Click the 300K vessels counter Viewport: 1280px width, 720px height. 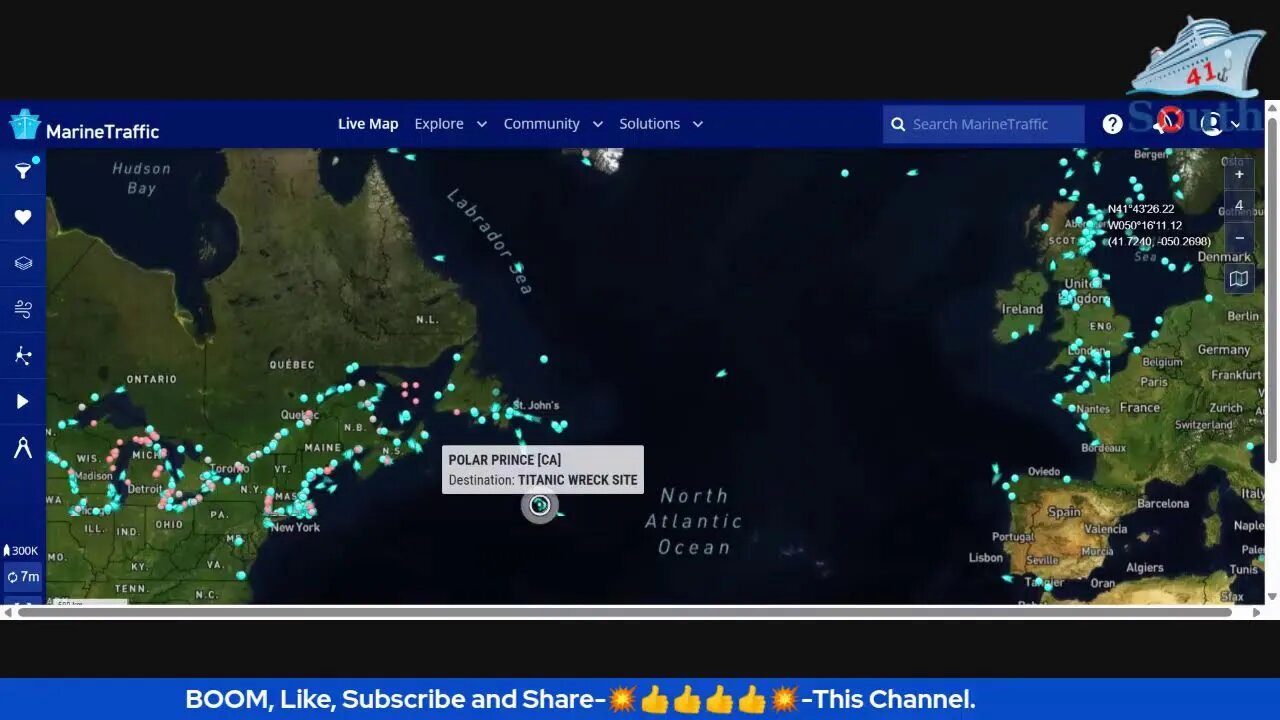22,551
